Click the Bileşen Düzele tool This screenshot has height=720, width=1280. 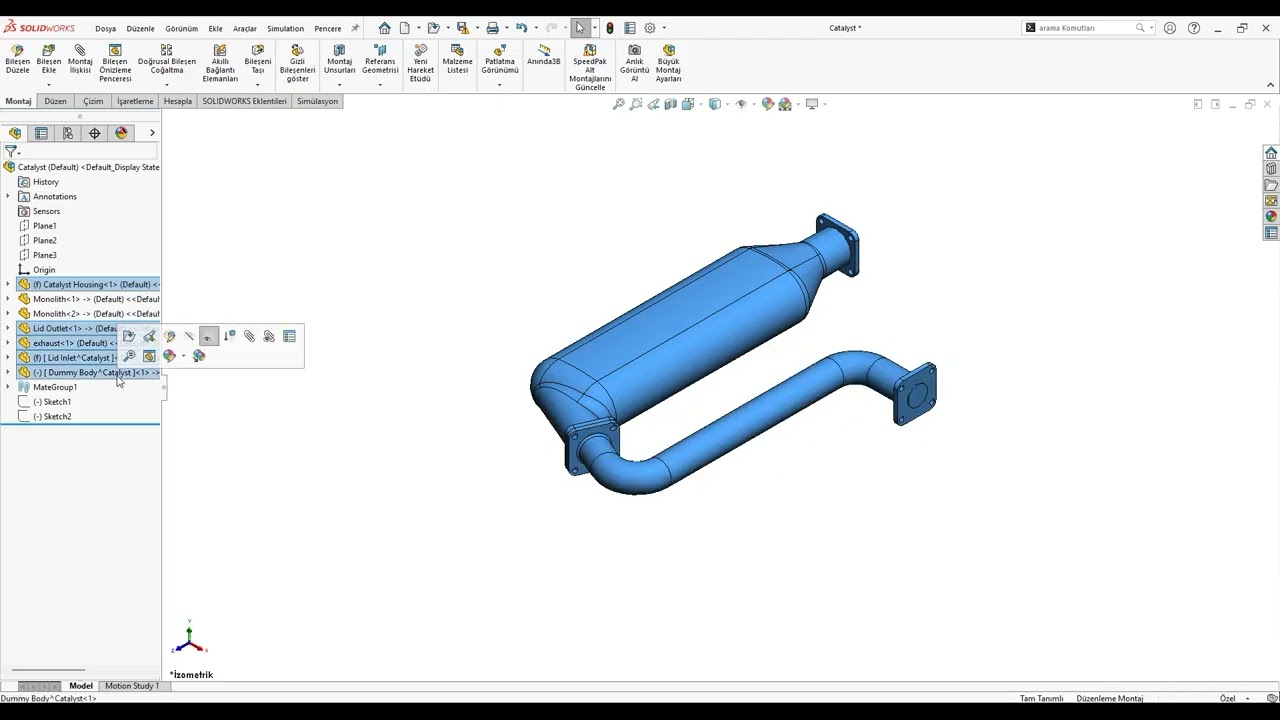17,59
